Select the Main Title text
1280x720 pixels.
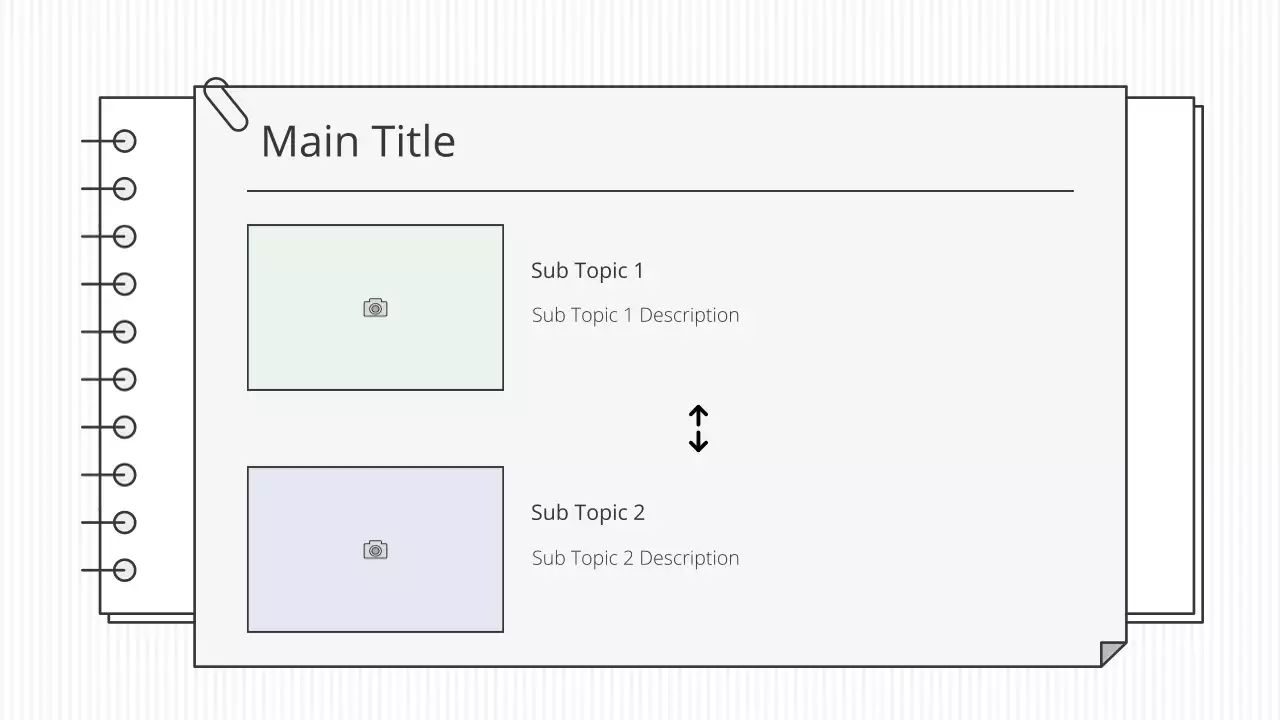(358, 141)
